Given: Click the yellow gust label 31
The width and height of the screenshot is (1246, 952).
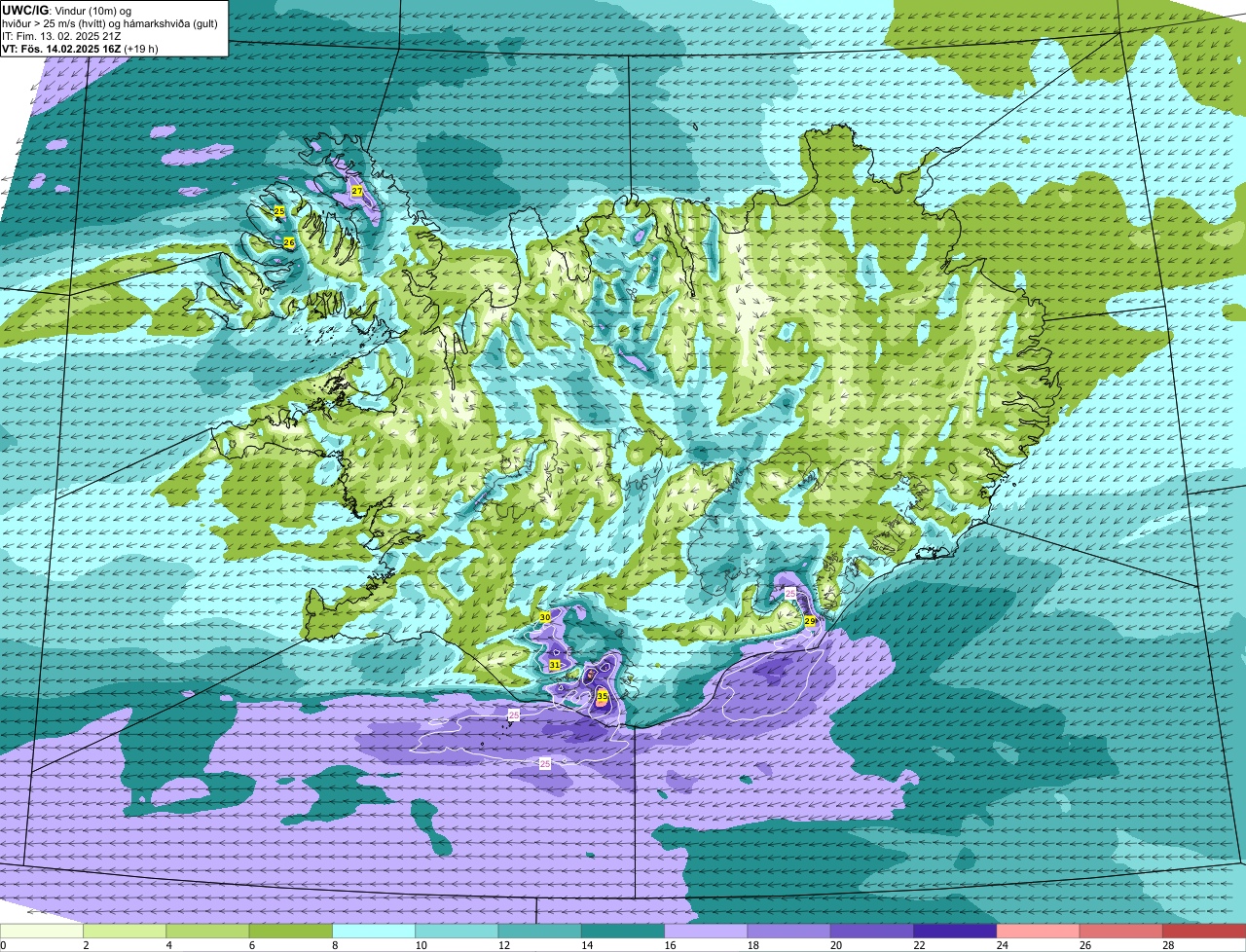Looking at the screenshot, I should [555, 665].
